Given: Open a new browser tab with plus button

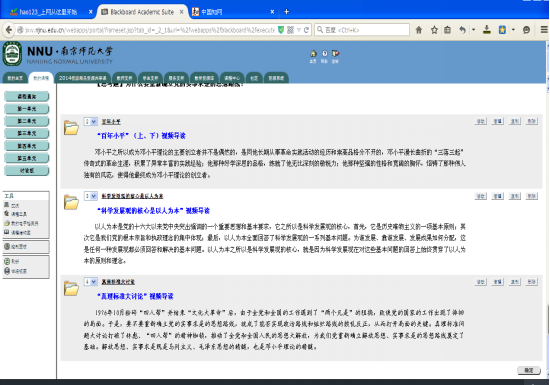Looking at the screenshot, I should point(286,12).
